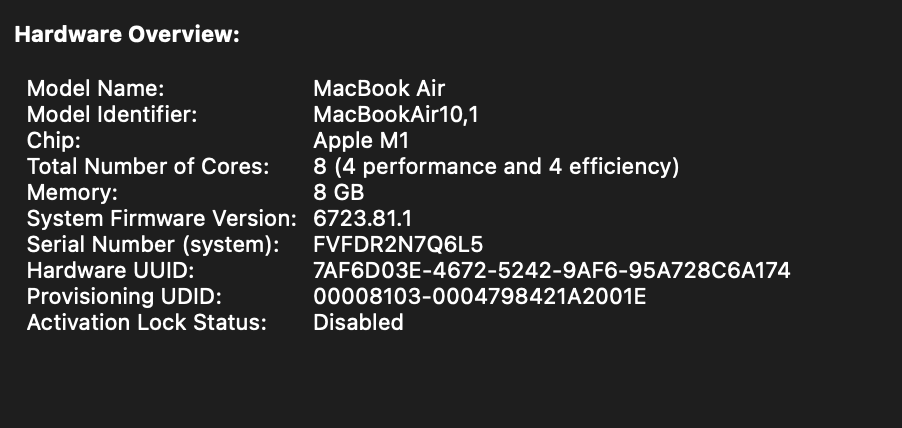The height and width of the screenshot is (428, 902).
Task: Select the serial number FVFDR2N7Q6L5
Action: pyautogui.click(x=399, y=244)
